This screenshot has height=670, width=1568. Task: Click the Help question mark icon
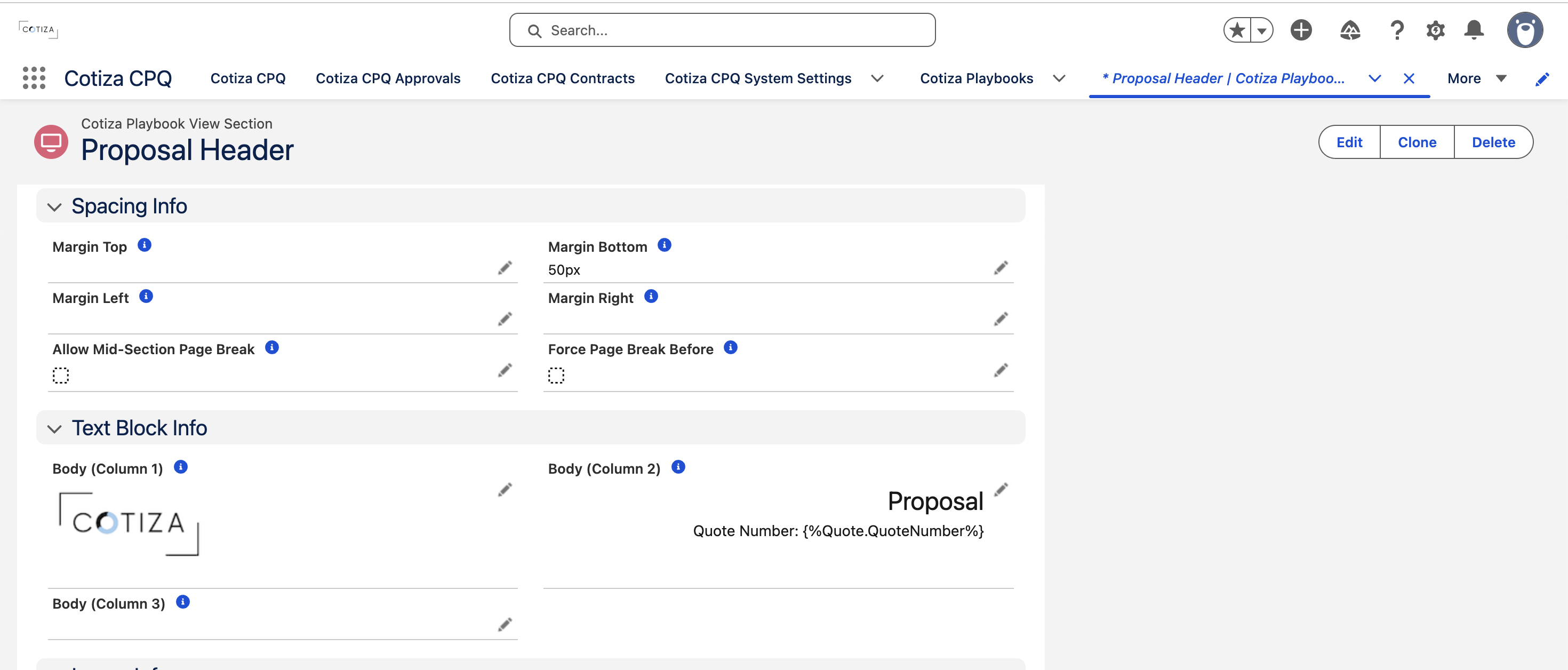(1397, 30)
